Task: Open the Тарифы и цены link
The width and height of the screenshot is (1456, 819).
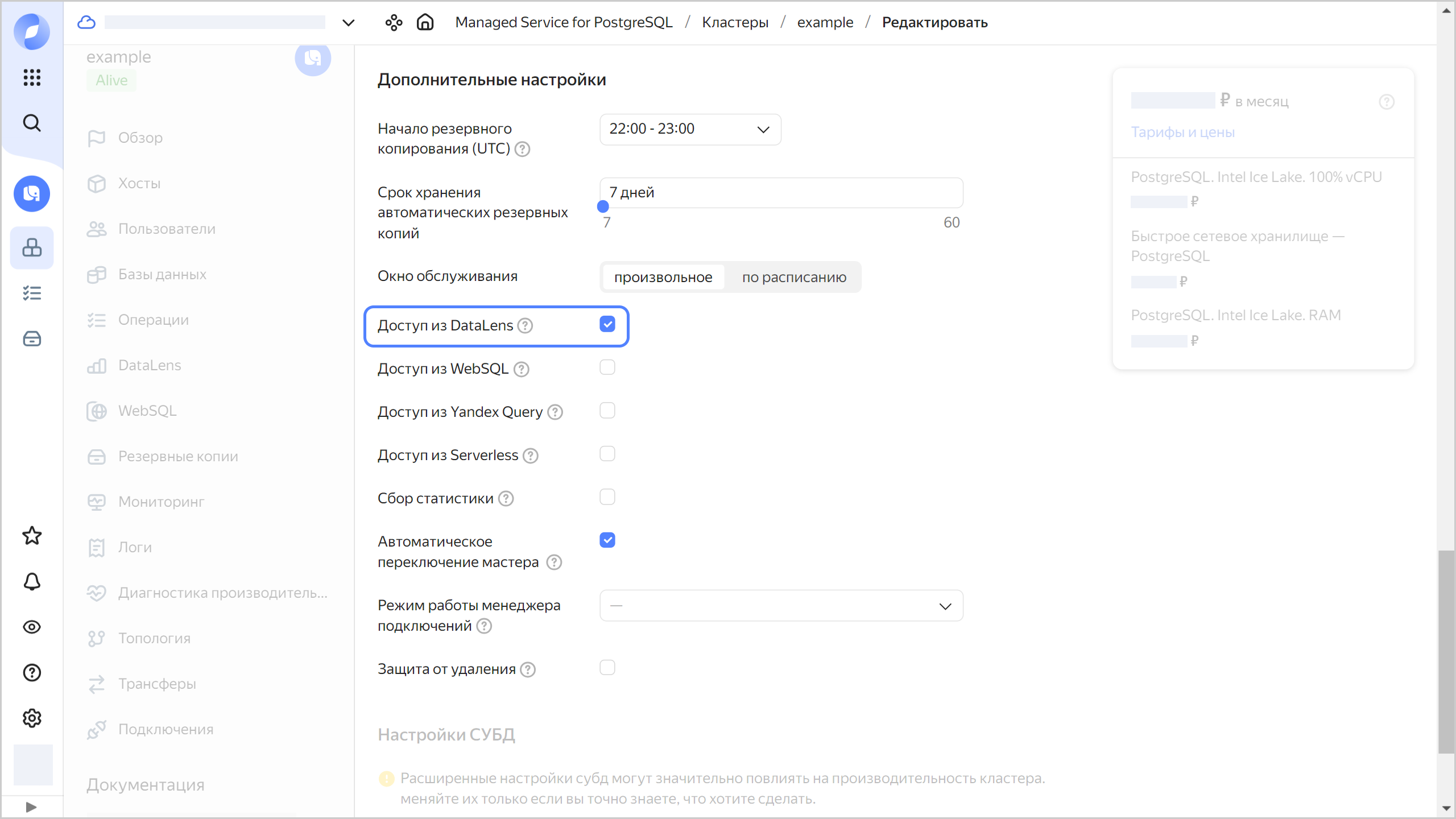Action: point(1182,132)
